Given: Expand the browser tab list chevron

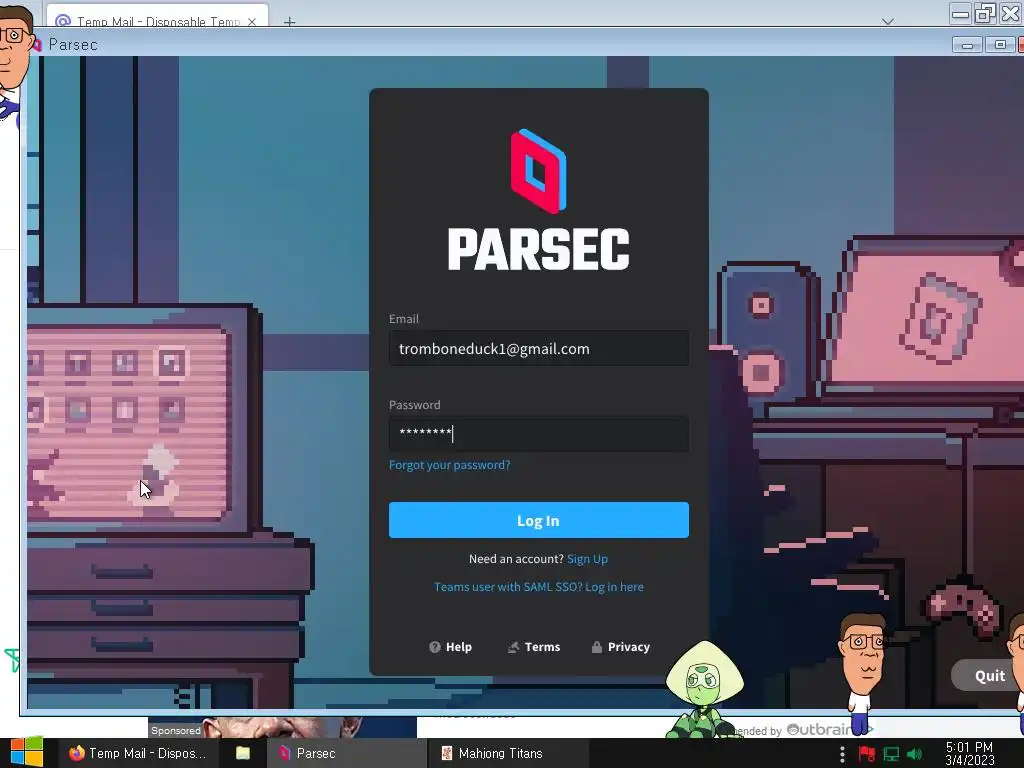Looking at the screenshot, I should pos(888,22).
